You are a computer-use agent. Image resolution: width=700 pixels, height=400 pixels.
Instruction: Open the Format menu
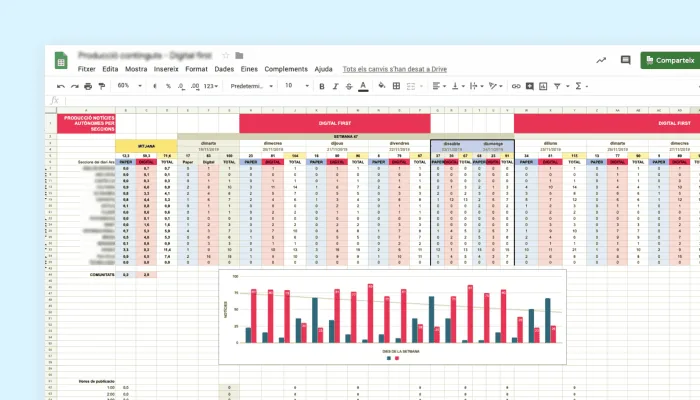pos(196,69)
